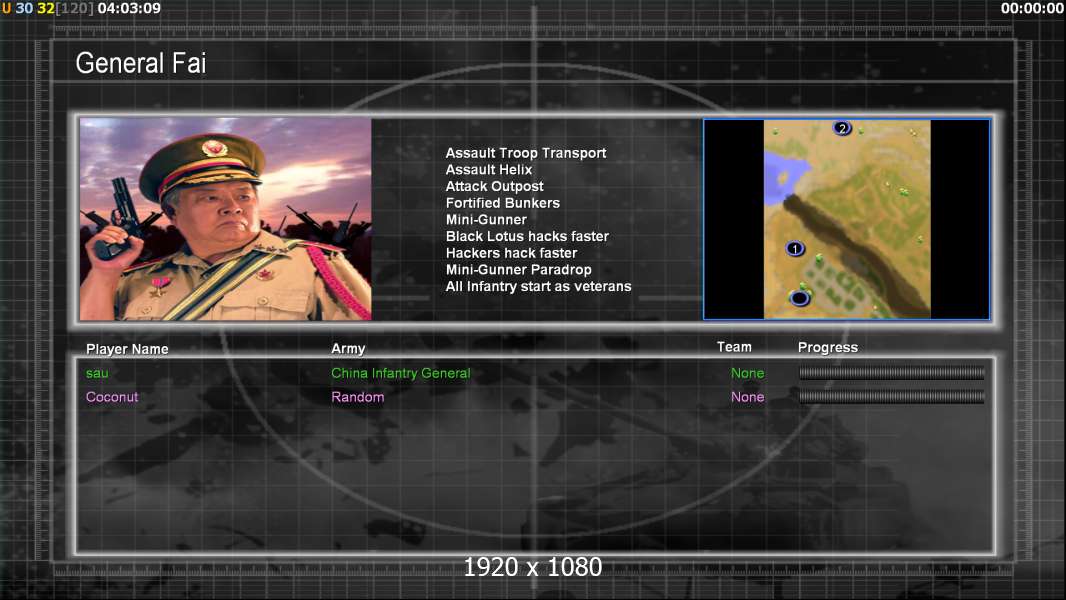Click sau's loading progress bar
This screenshot has width=1066, height=600.
click(x=891, y=372)
